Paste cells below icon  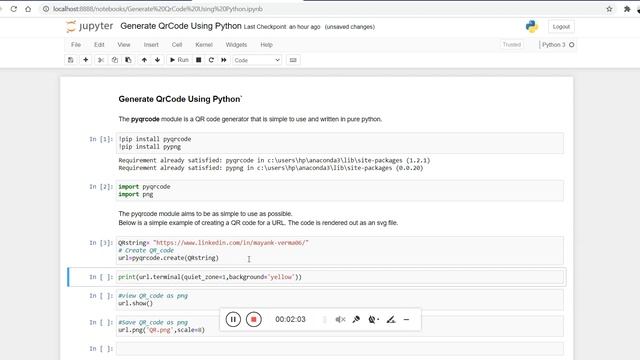click(128, 60)
